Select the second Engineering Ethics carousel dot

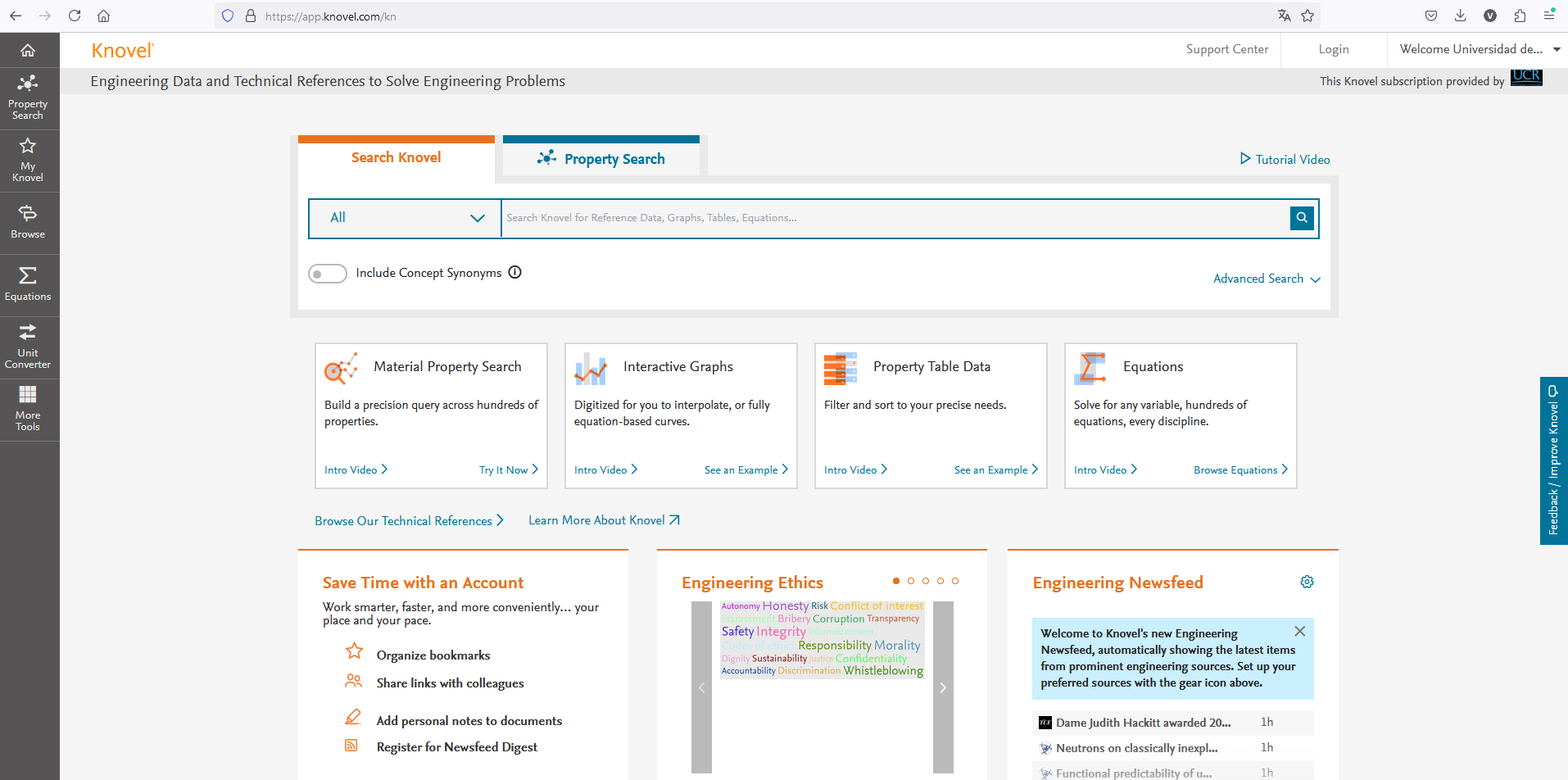point(911,581)
